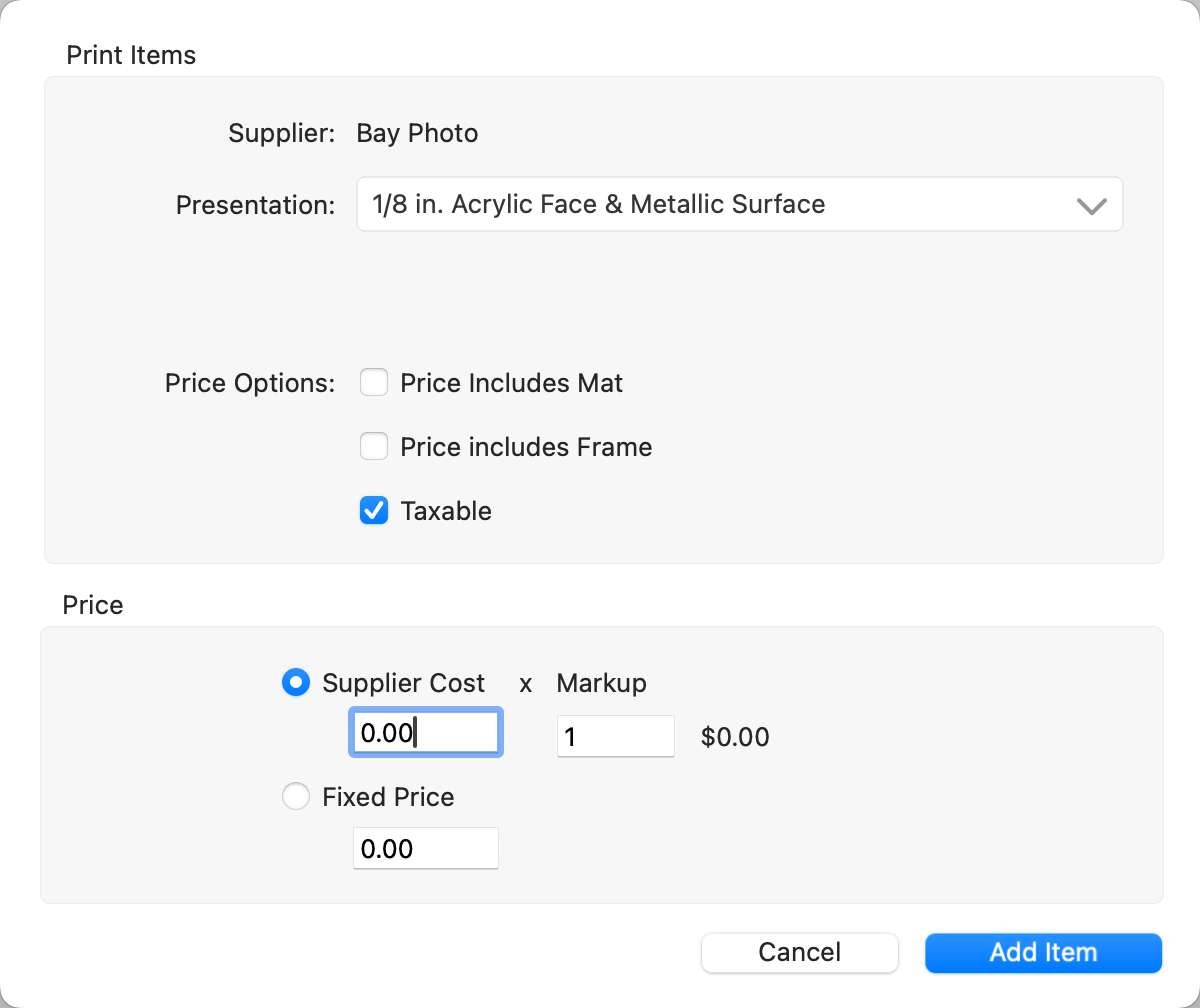Click the Fixed Price amount field

(x=425, y=849)
